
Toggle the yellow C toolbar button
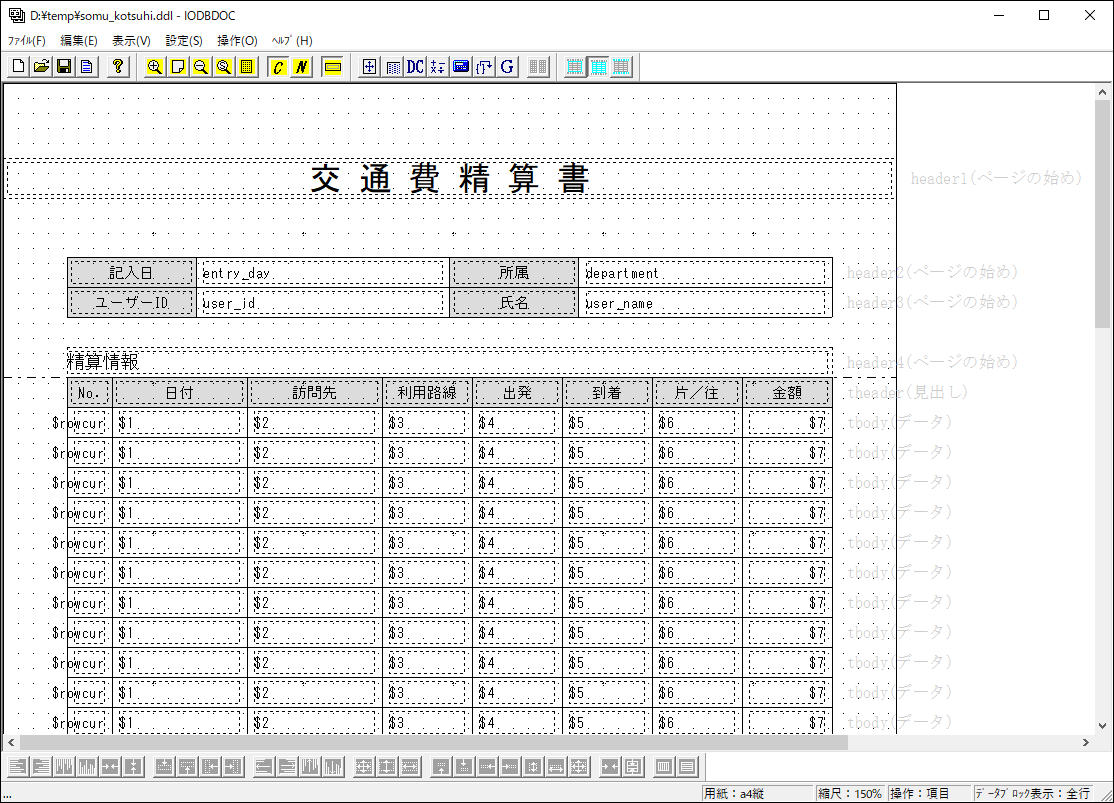278,67
